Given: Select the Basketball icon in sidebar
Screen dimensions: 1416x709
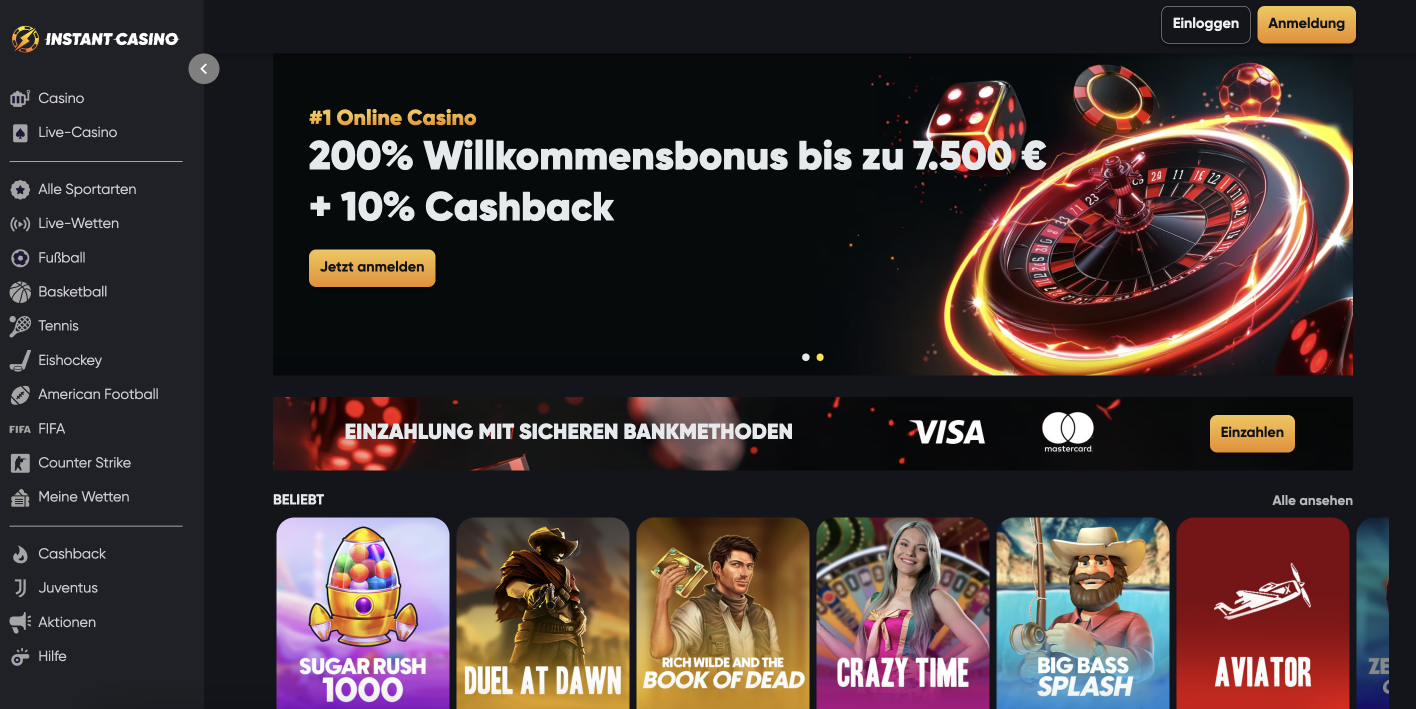Looking at the screenshot, I should click(x=20, y=292).
